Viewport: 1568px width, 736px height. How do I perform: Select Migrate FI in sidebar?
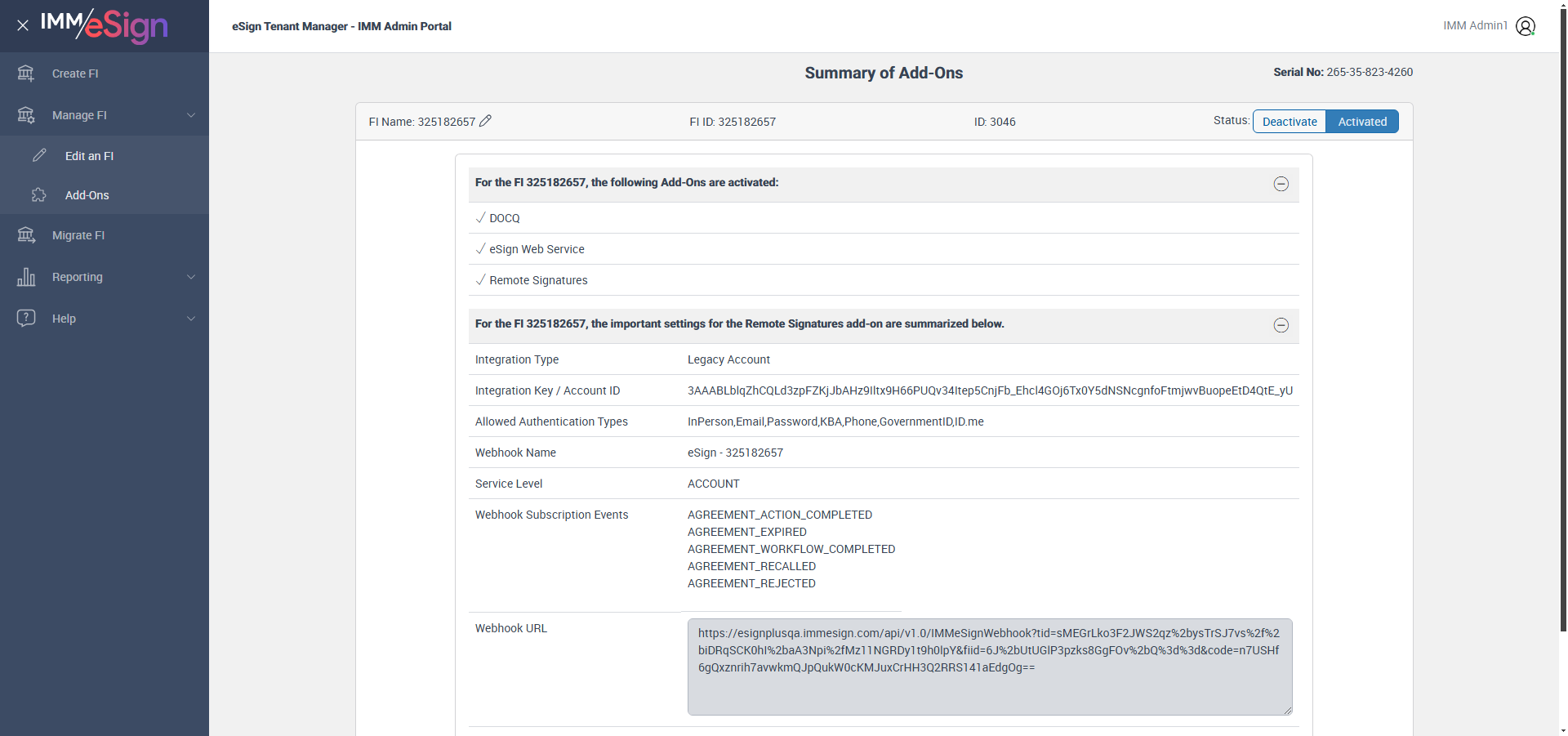click(78, 235)
